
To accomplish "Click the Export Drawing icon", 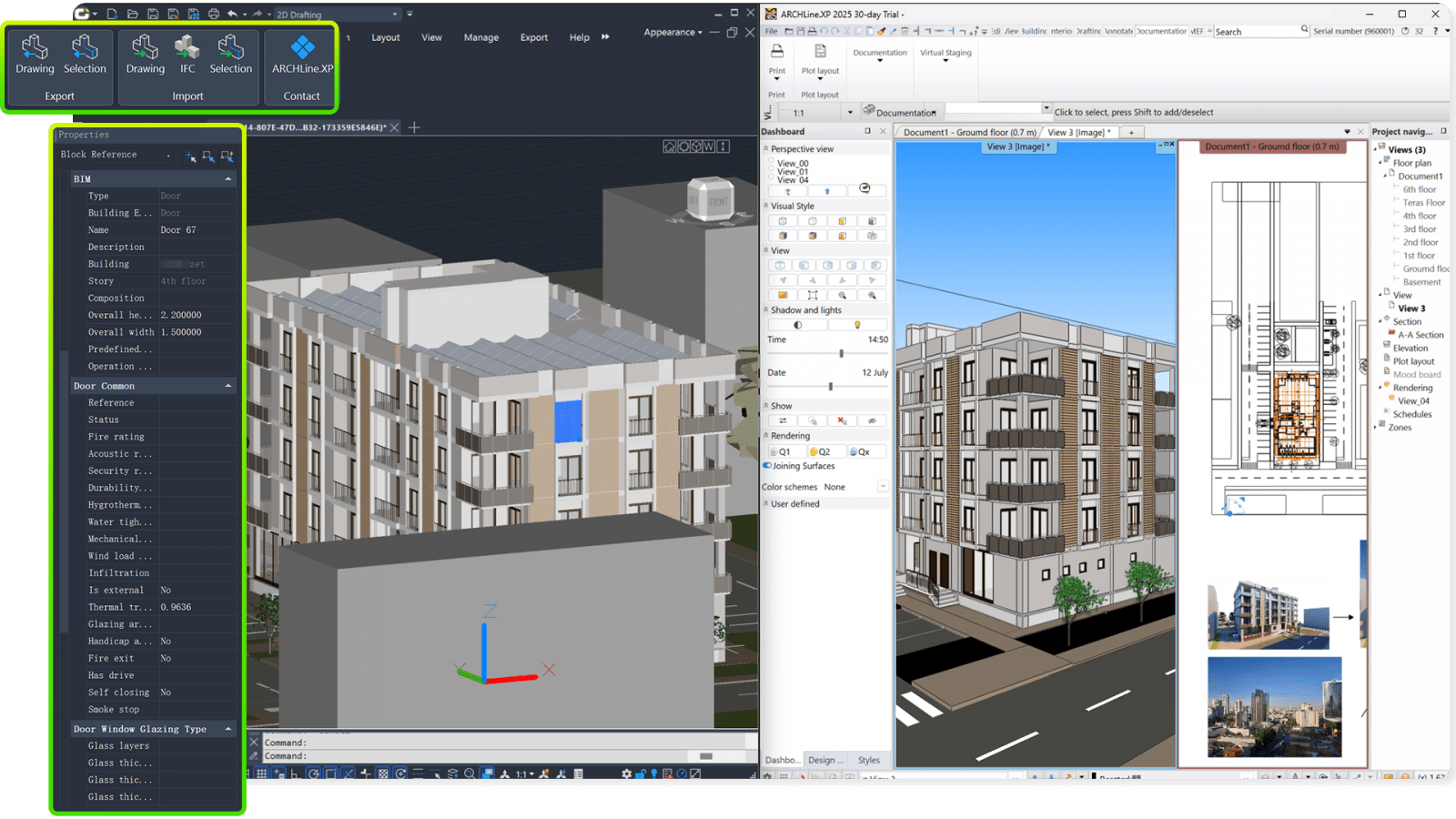I will [x=35, y=55].
